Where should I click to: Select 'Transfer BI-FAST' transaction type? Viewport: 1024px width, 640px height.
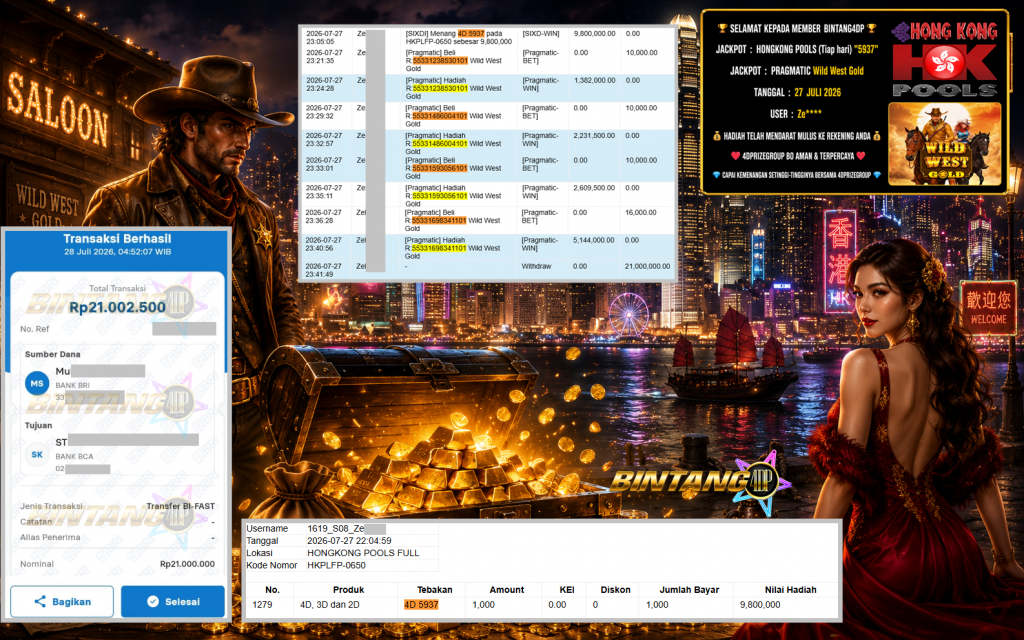tap(180, 506)
